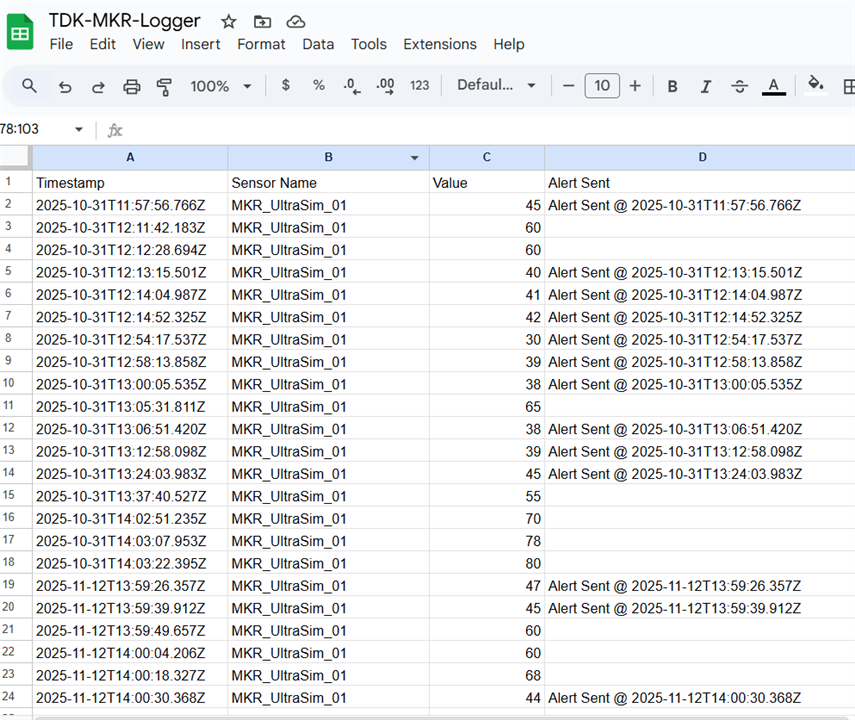855x720 pixels.
Task: Star the TDK-MKR-Logger document
Action: 228,22
